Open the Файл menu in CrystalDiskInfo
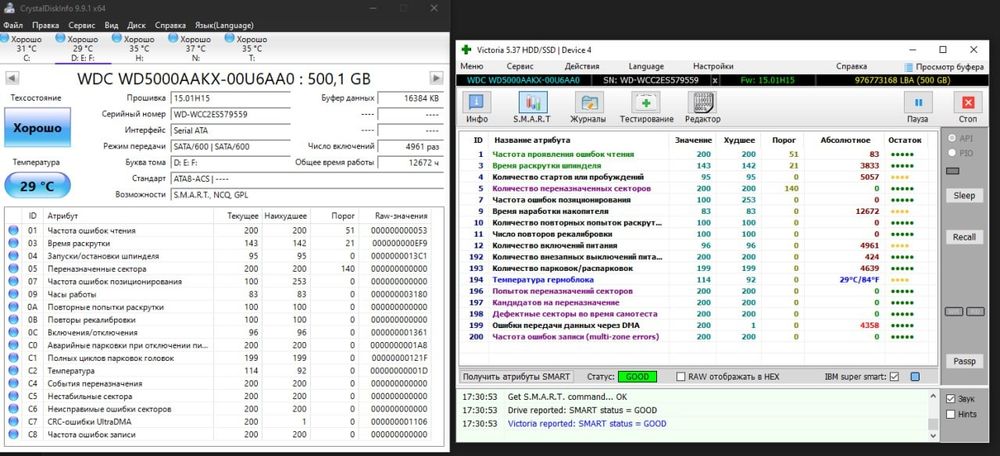This screenshot has height=456, width=1000. [13, 26]
